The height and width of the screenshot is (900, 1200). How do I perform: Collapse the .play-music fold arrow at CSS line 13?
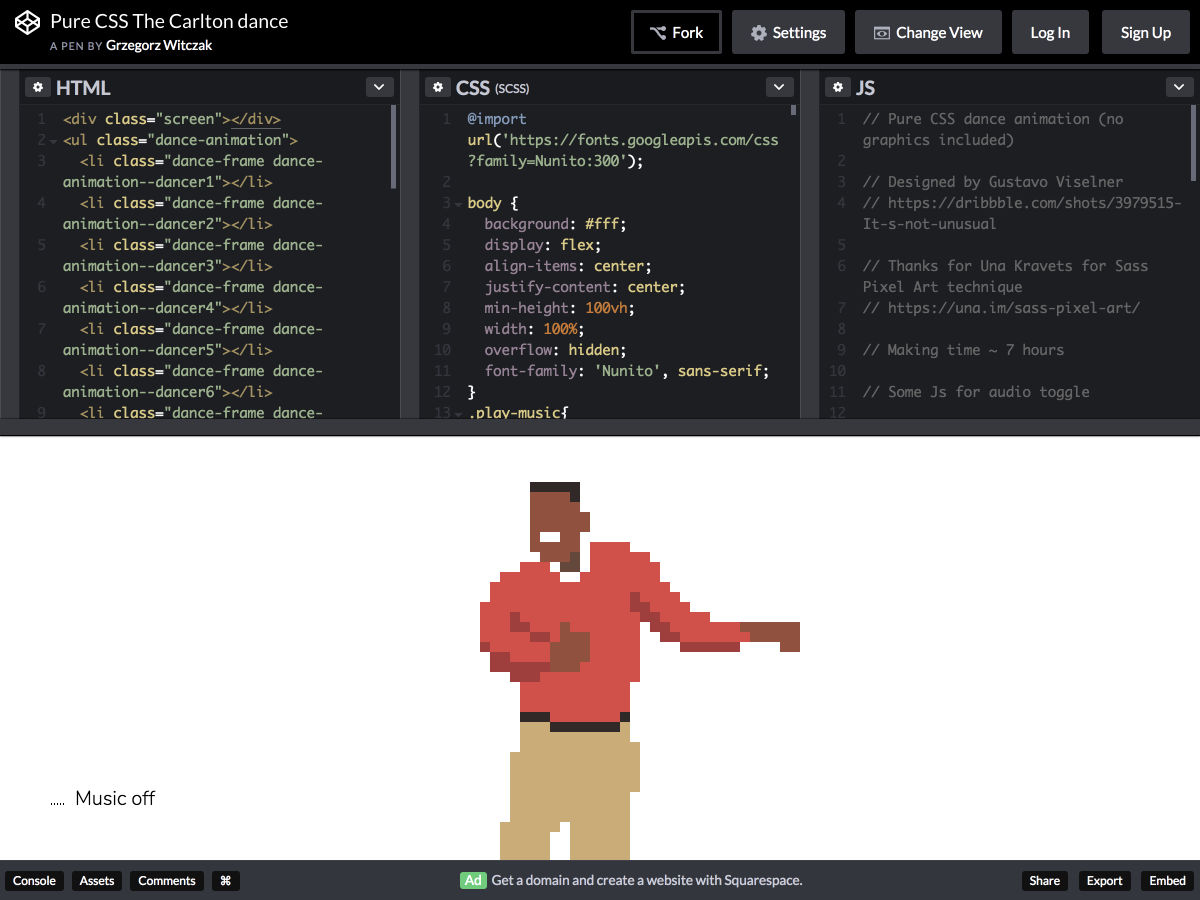(x=458, y=413)
